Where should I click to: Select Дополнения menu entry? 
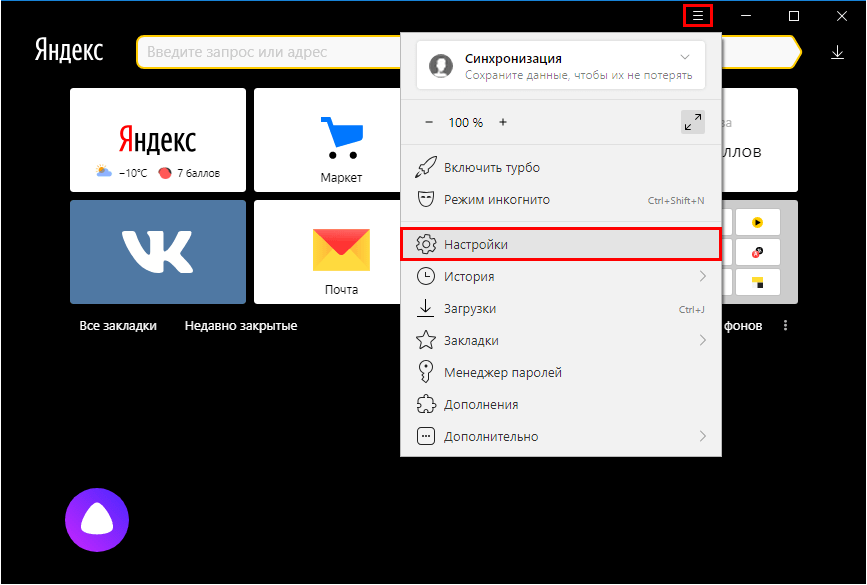tap(561, 404)
